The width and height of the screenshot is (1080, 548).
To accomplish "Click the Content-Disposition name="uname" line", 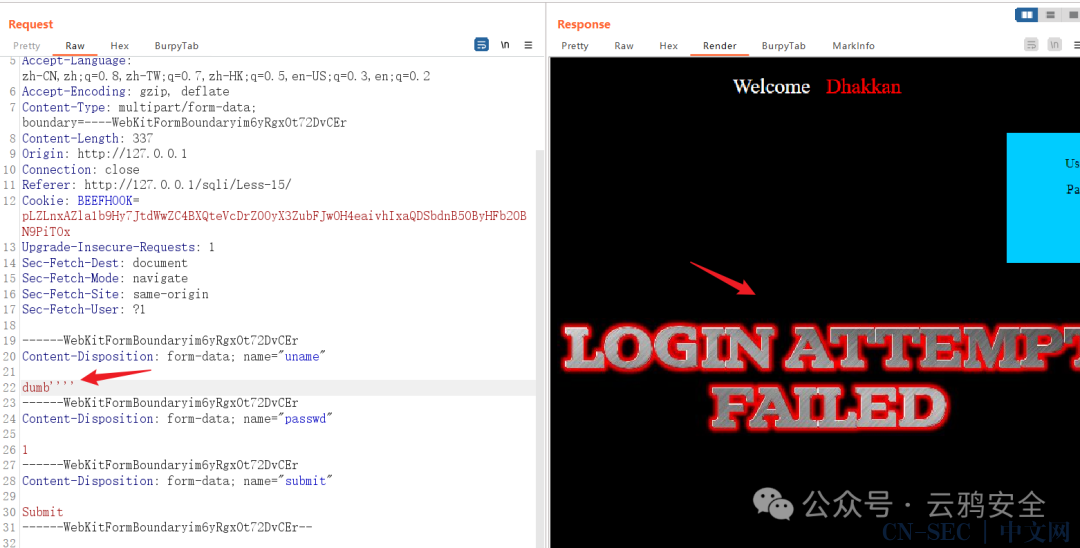I will click(x=173, y=357).
